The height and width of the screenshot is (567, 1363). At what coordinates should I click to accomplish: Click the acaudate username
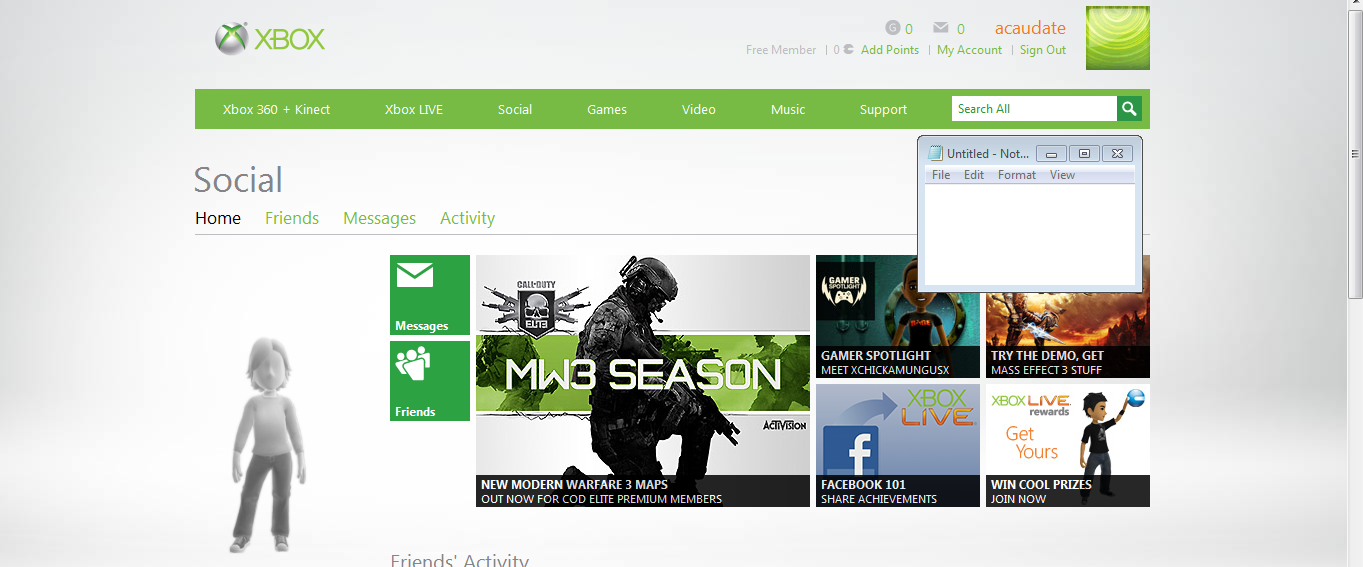(x=1030, y=28)
